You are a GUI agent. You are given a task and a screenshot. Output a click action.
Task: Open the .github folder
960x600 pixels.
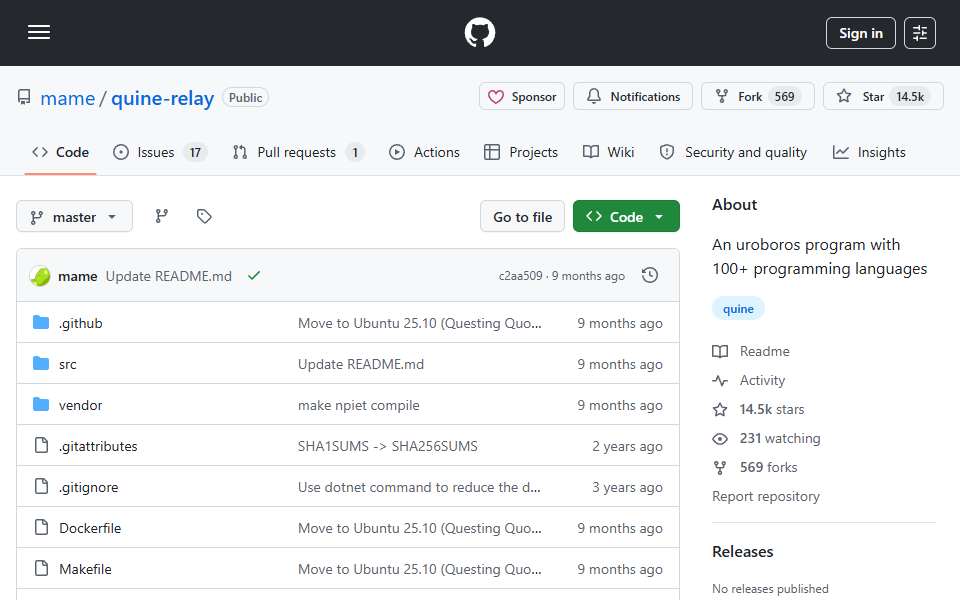tap(80, 323)
